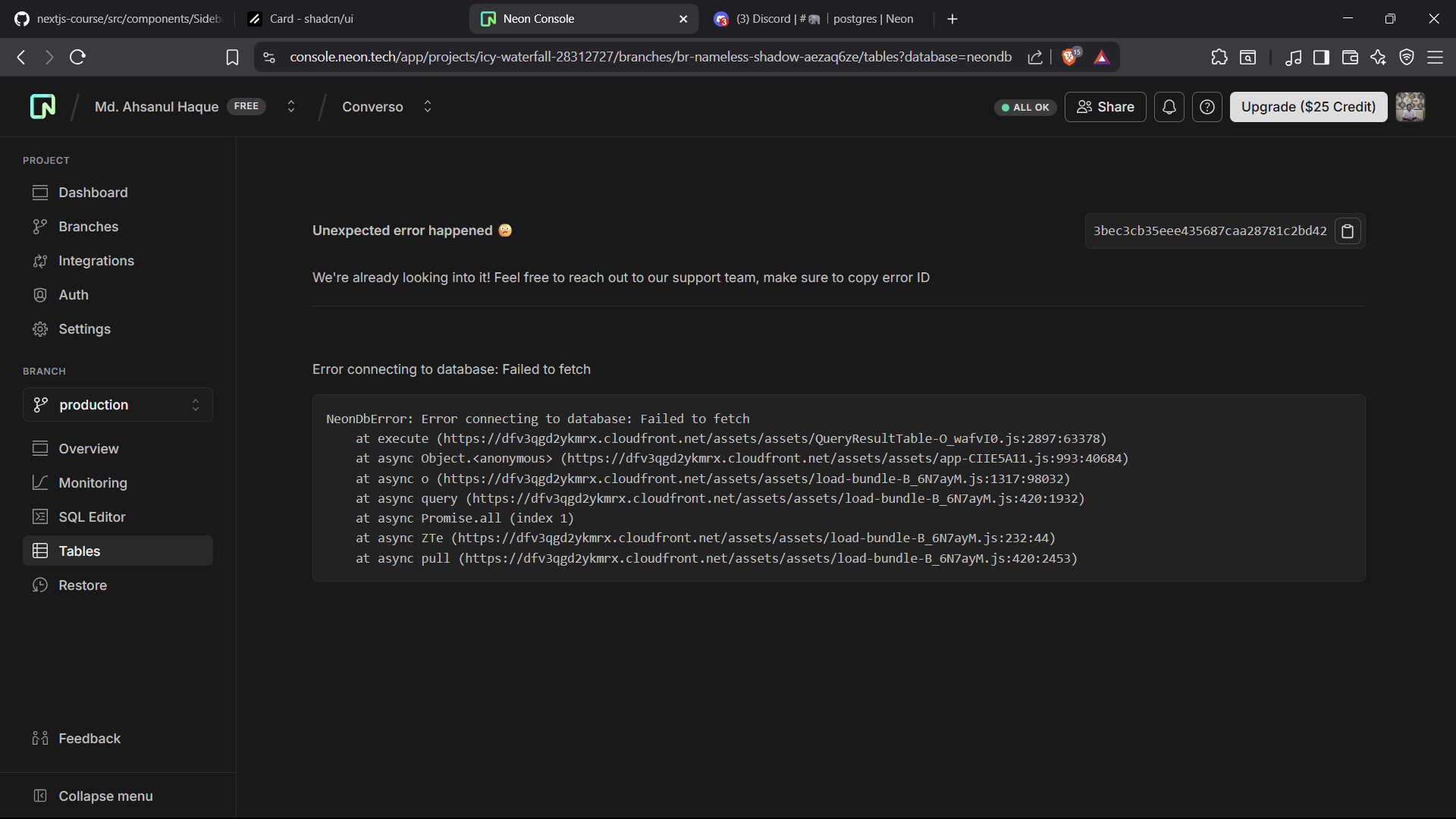This screenshot has height=819, width=1456.
Task: Copy the error ID with the clipboard icon
Action: click(1348, 231)
